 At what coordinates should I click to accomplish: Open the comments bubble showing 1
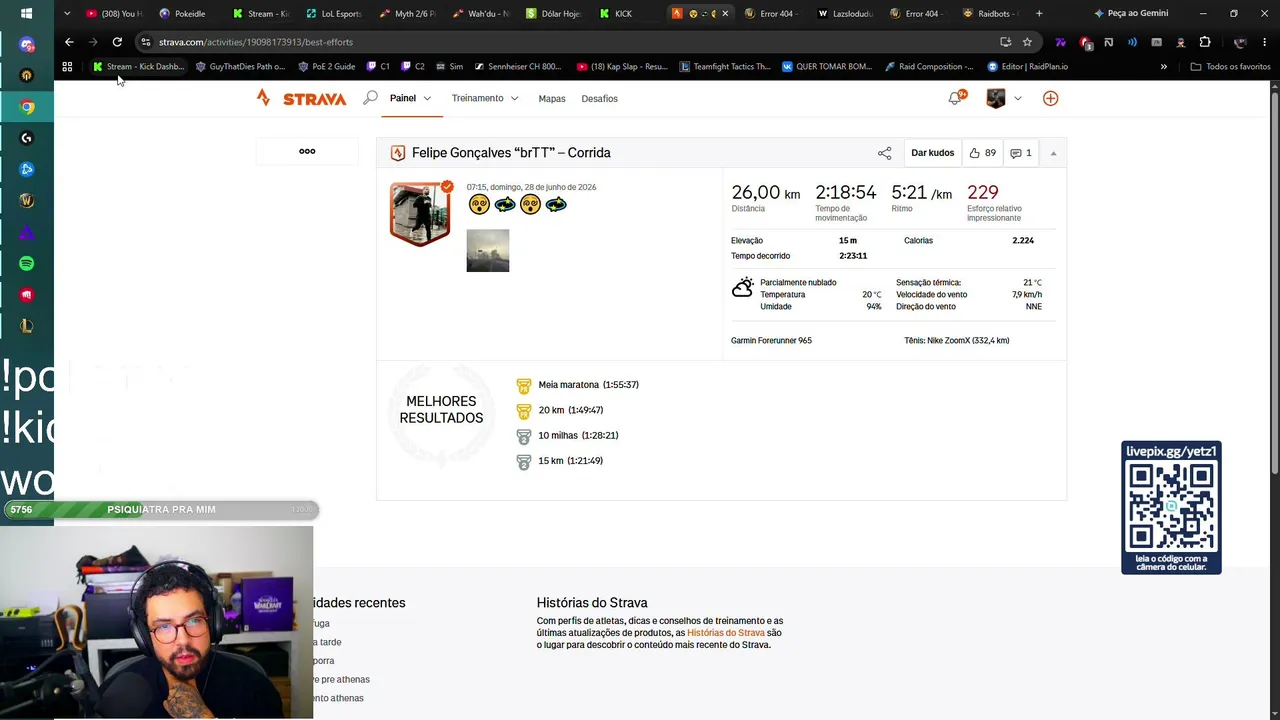point(1021,153)
